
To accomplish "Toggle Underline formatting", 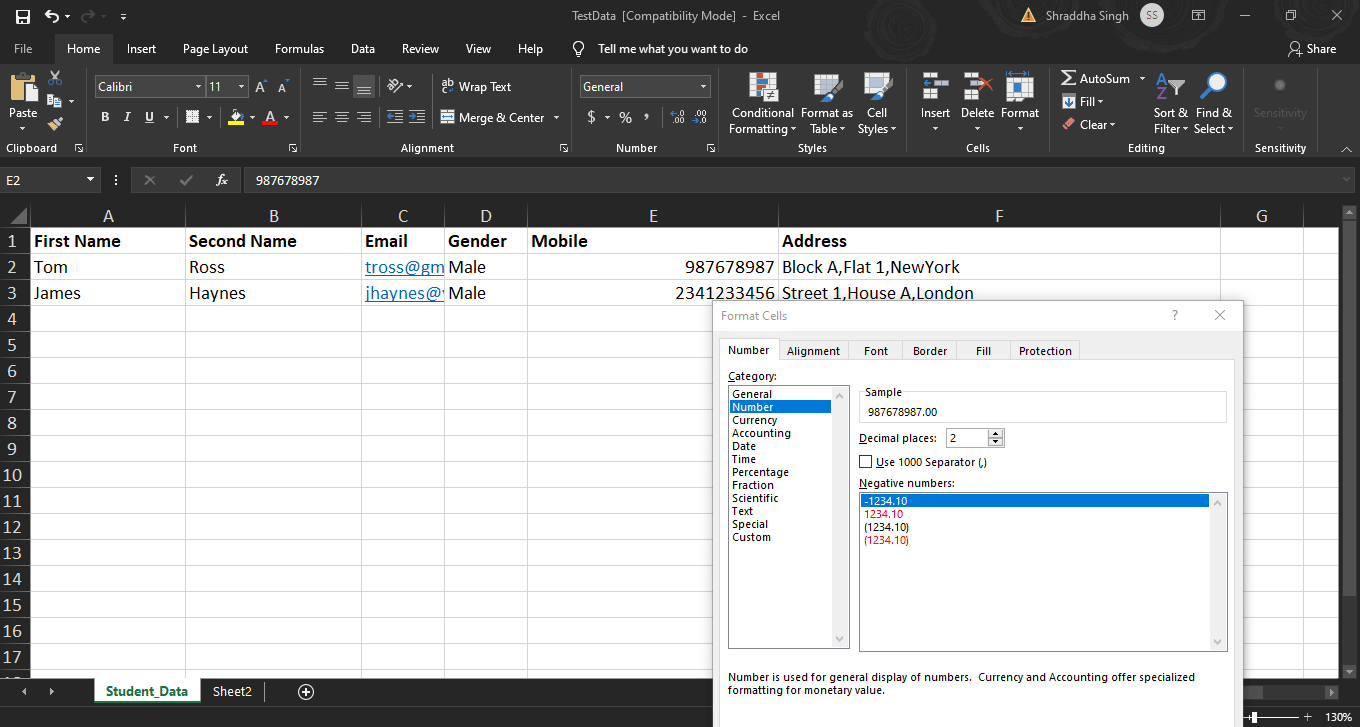I will point(150,117).
